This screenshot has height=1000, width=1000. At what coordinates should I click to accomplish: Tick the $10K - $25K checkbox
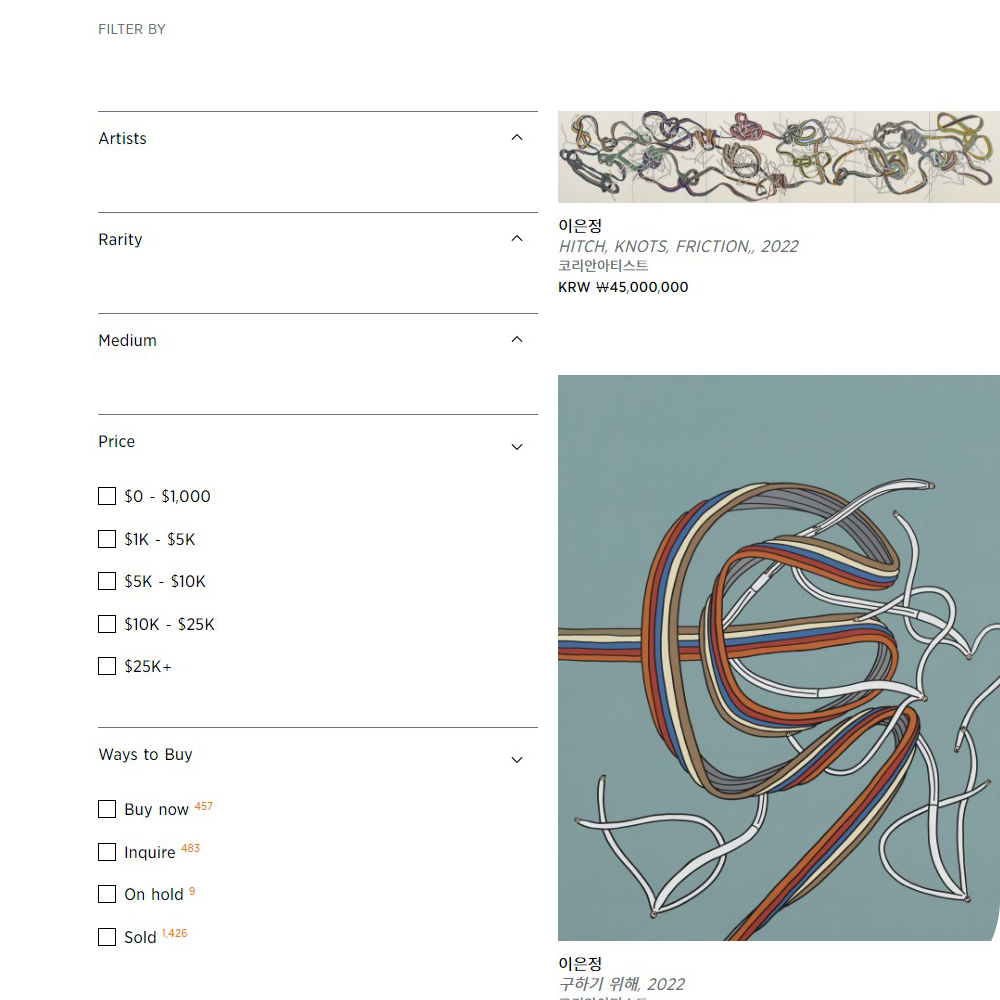107,624
